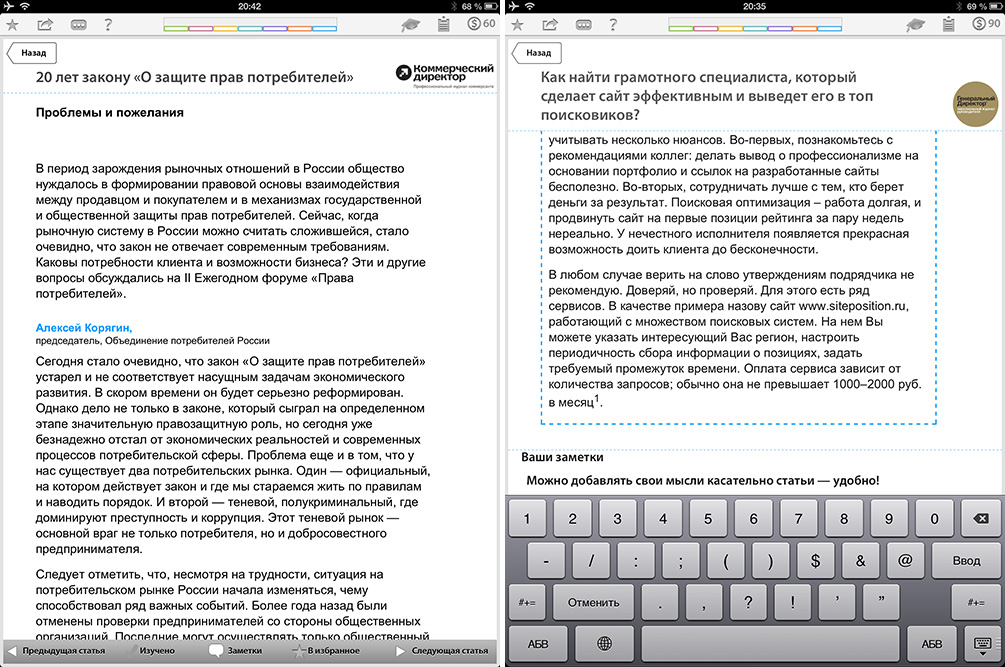
Task: Tap the share icon in right screen toolbar
Action: (x=550, y=25)
